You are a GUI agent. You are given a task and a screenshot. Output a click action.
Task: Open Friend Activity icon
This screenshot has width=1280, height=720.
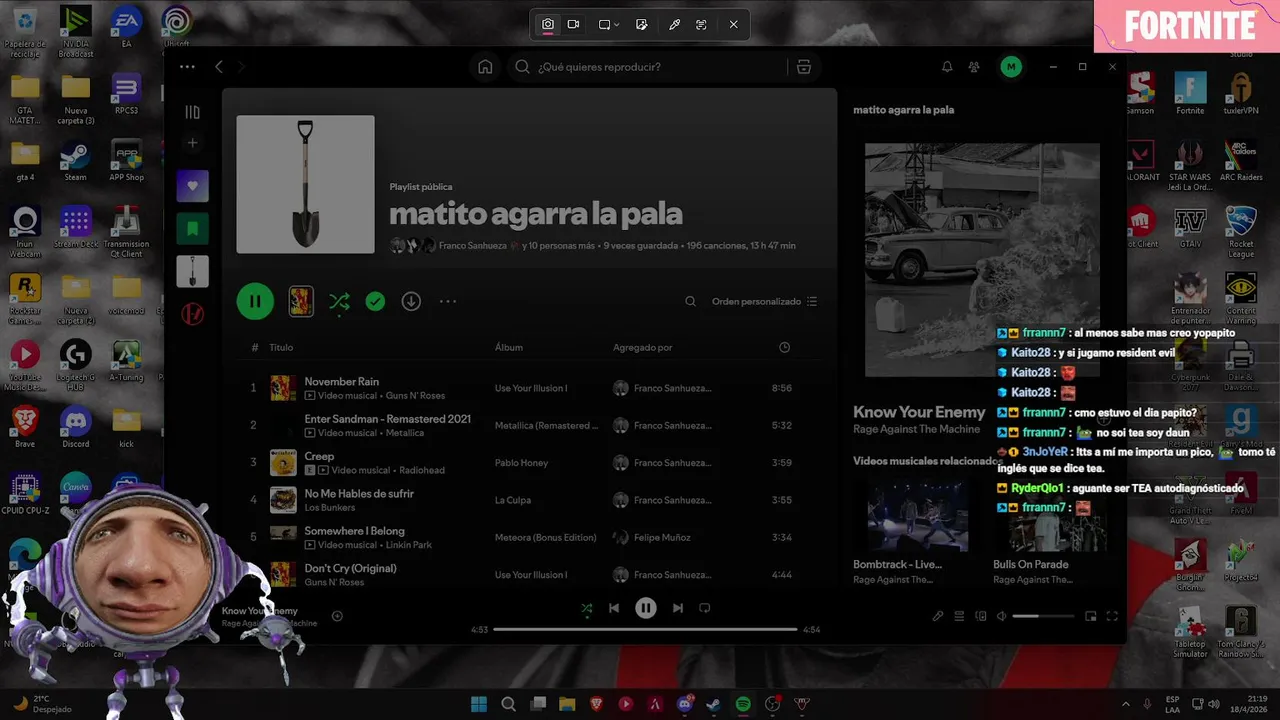pyautogui.click(x=974, y=67)
